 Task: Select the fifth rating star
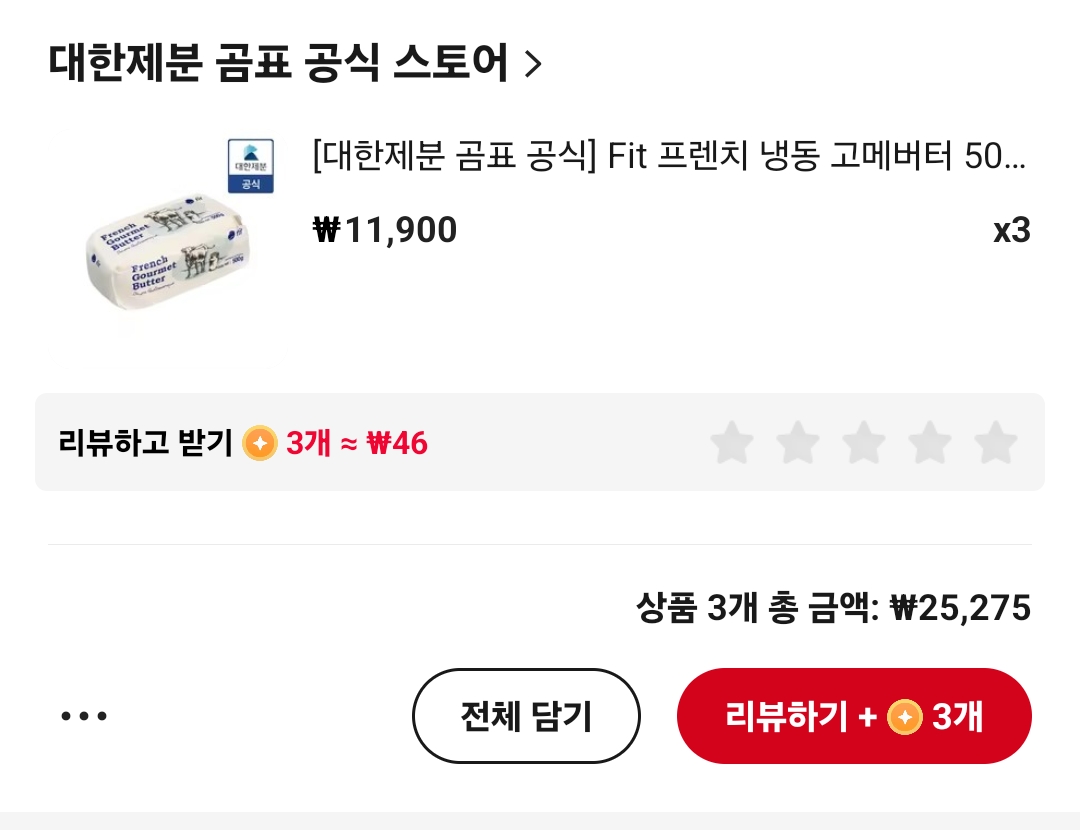[996, 443]
